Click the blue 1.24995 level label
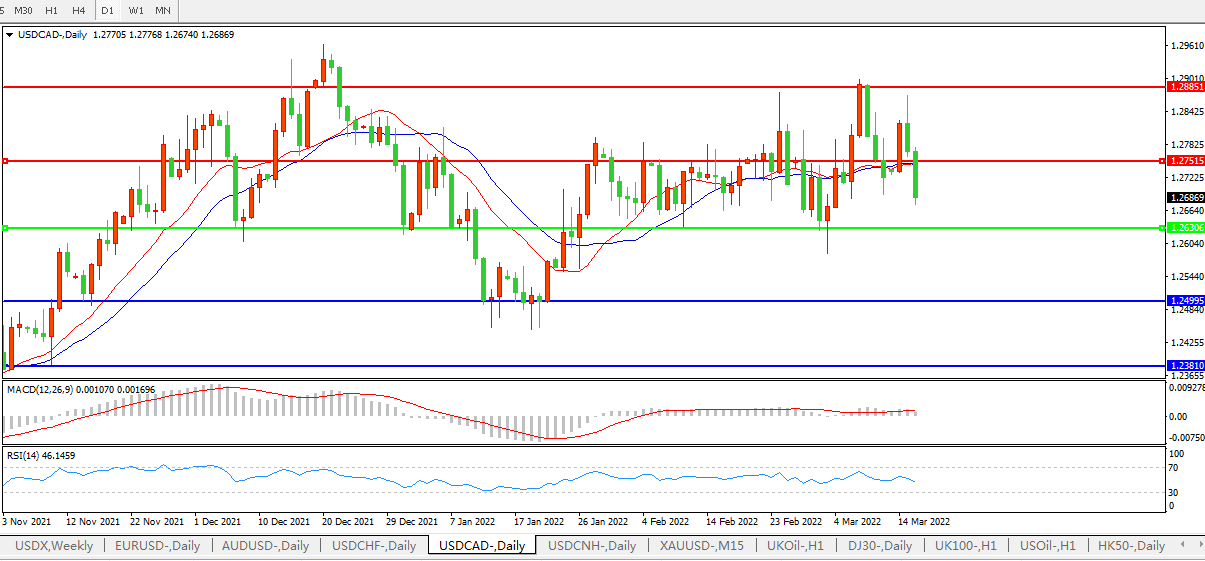 tap(1185, 301)
